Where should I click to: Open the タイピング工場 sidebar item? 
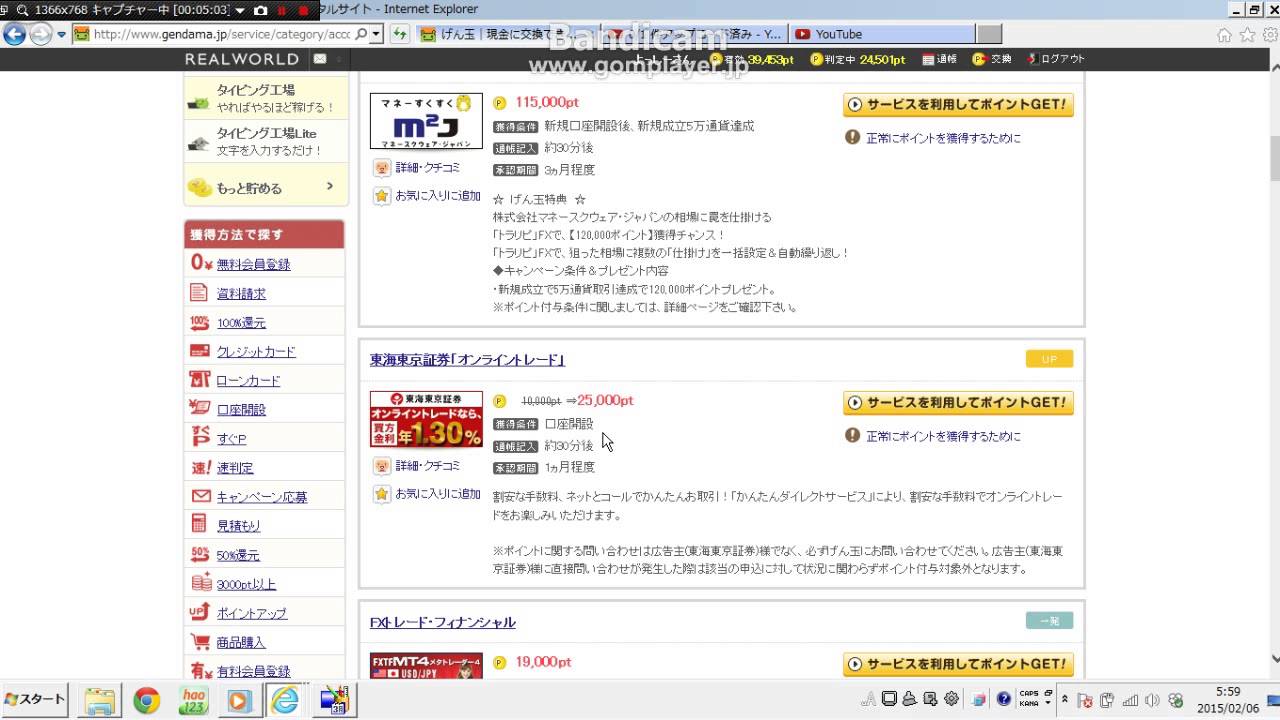265,98
